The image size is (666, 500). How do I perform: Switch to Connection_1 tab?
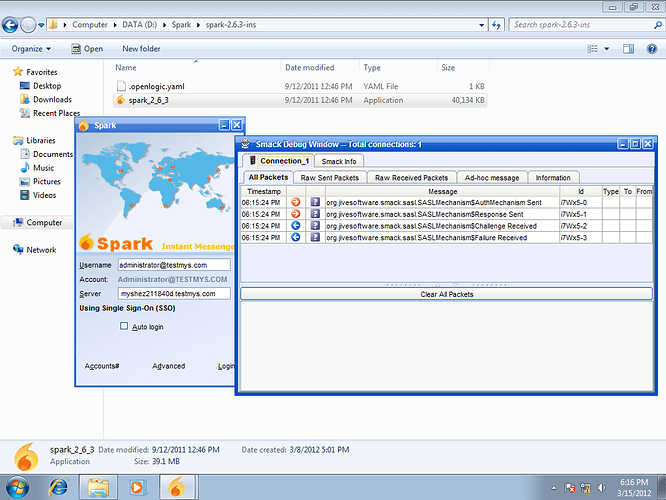[x=278, y=161]
